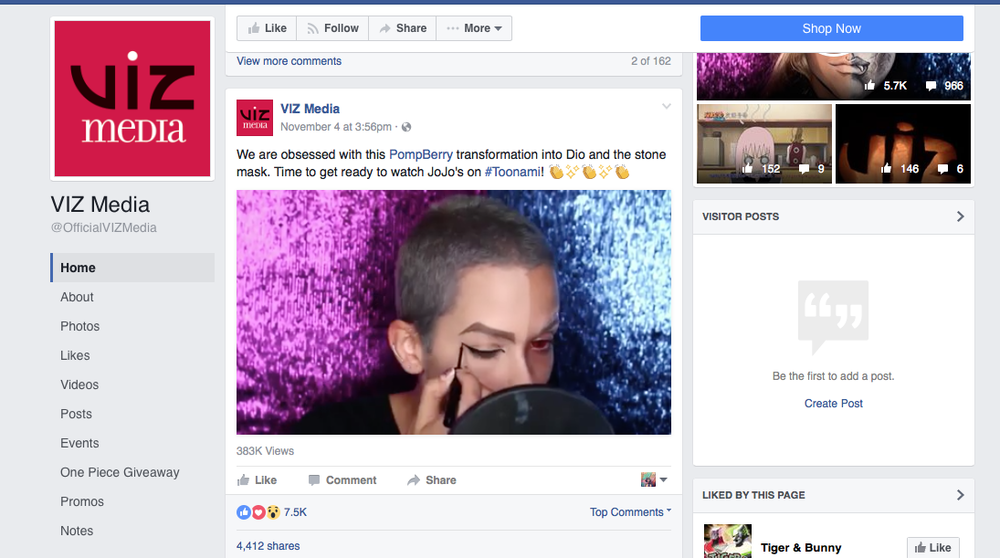Viewport: 1000px width, 558px height.
Task: Open Tiger & Bunny page thumbnail
Action: click(x=728, y=541)
